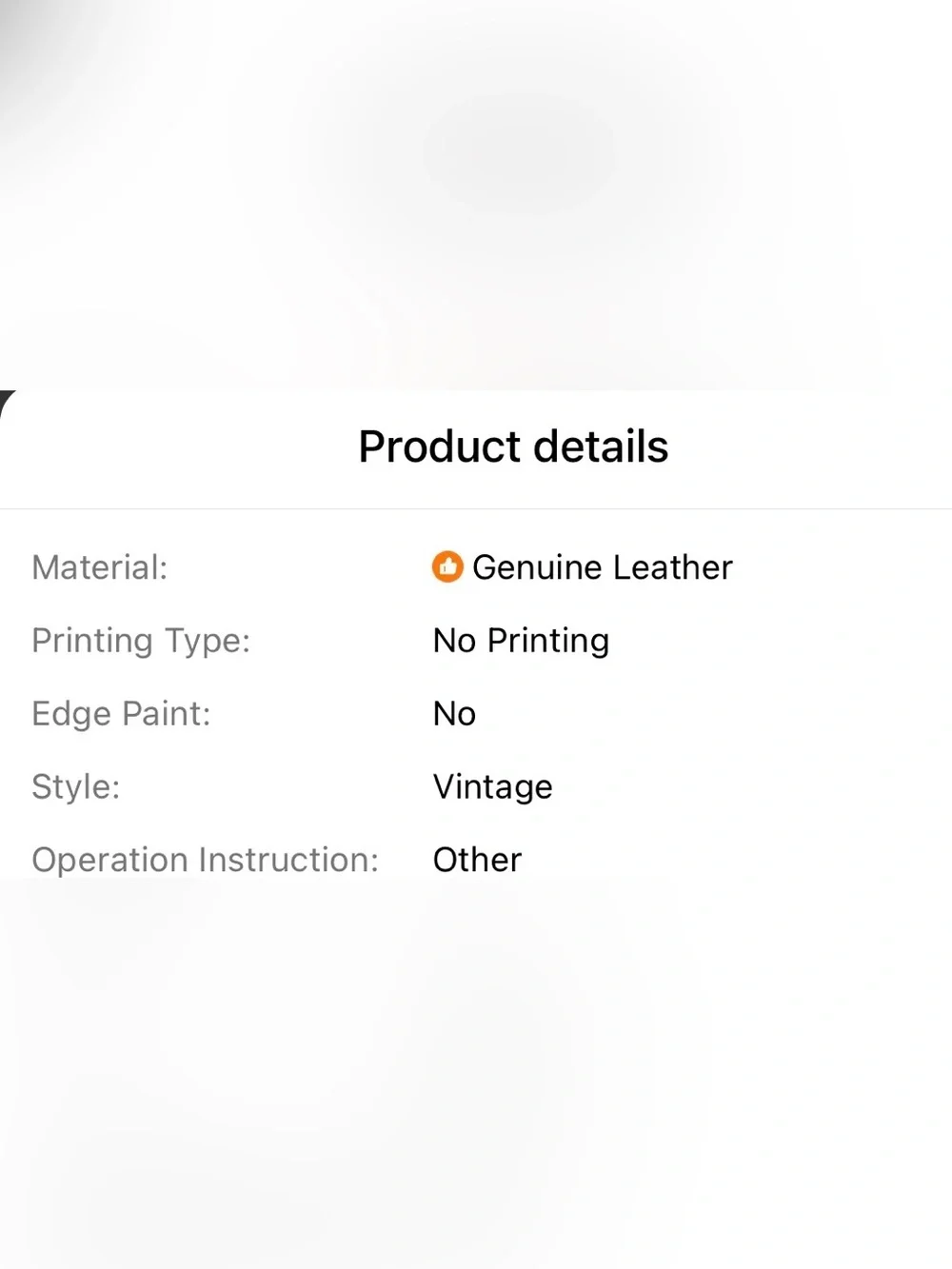Dismiss sheet by tapping blurred top area

coord(476,190)
